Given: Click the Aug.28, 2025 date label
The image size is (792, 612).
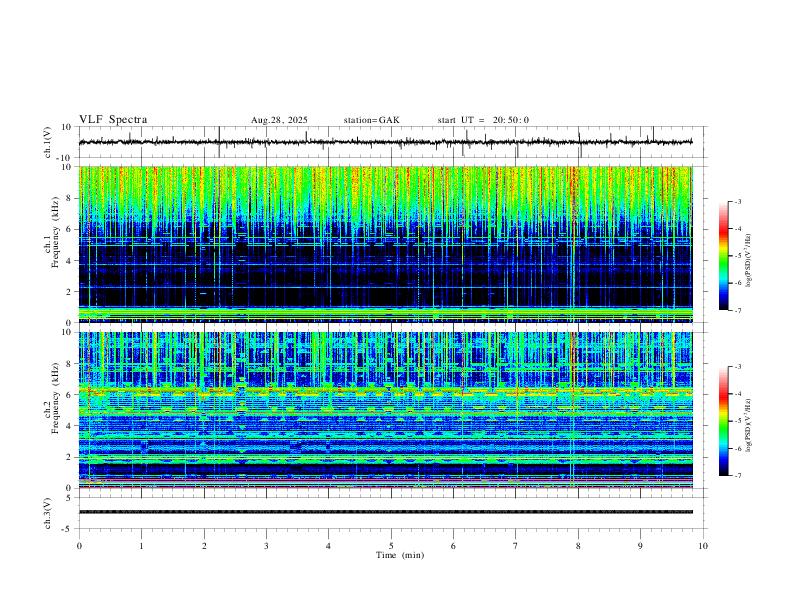Looking at the screenshot, I should click(x=279, y=120).
